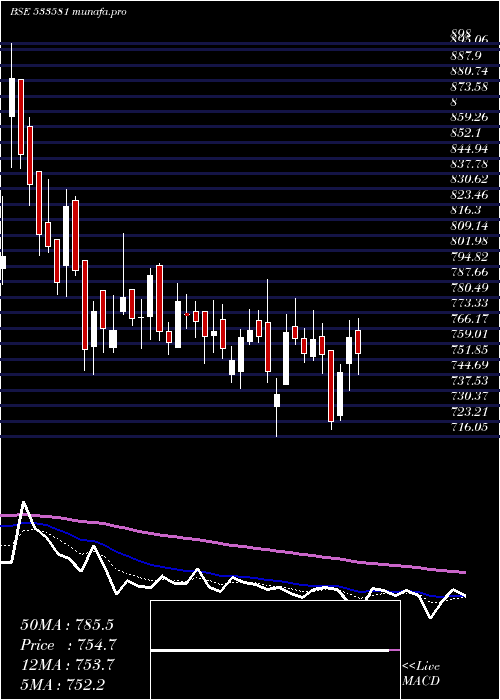Click the 852.1 price level label
500x700 pixels.
pos(466,133)
